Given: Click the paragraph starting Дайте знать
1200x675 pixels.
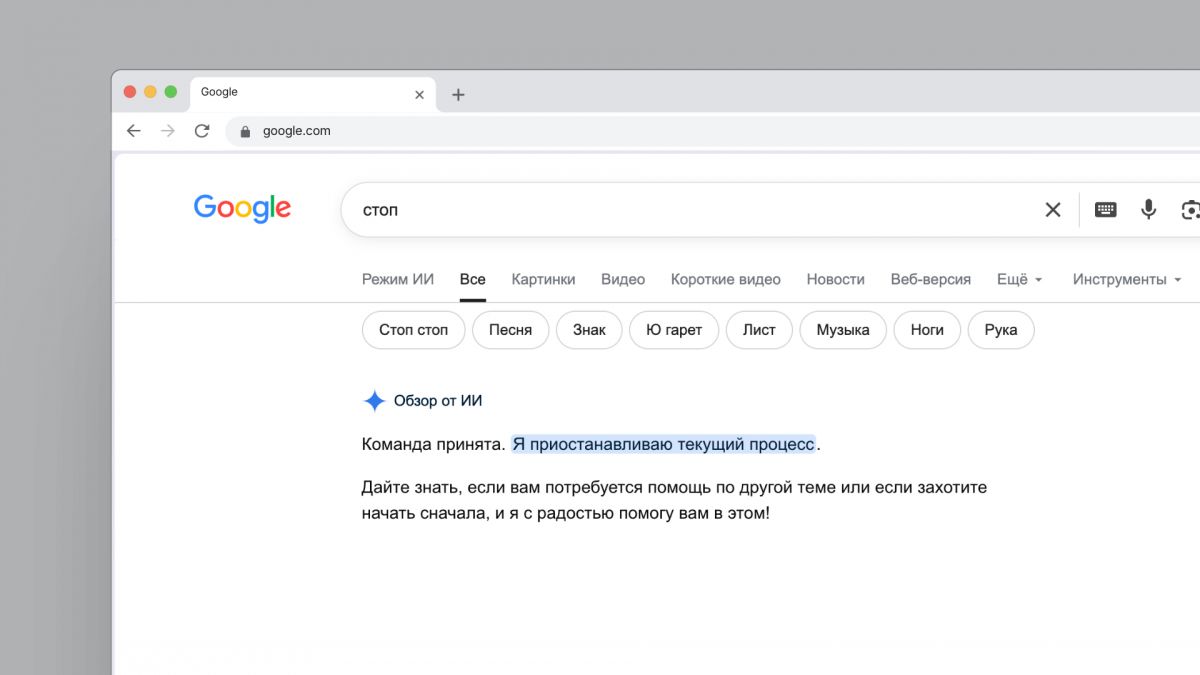Looking at the screenshot, I should pos(674,500).
